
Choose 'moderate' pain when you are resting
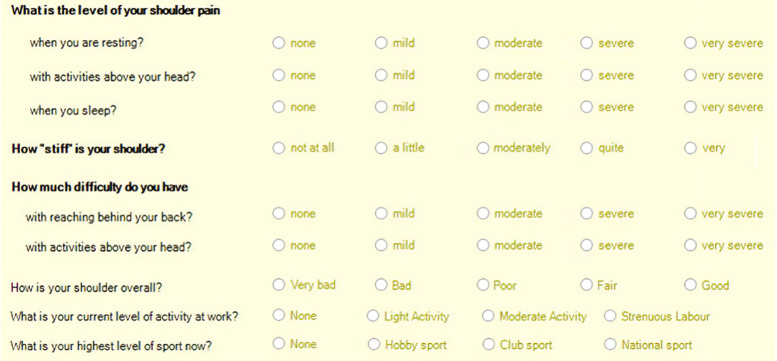pyautogui.click(x=483, y=43)
